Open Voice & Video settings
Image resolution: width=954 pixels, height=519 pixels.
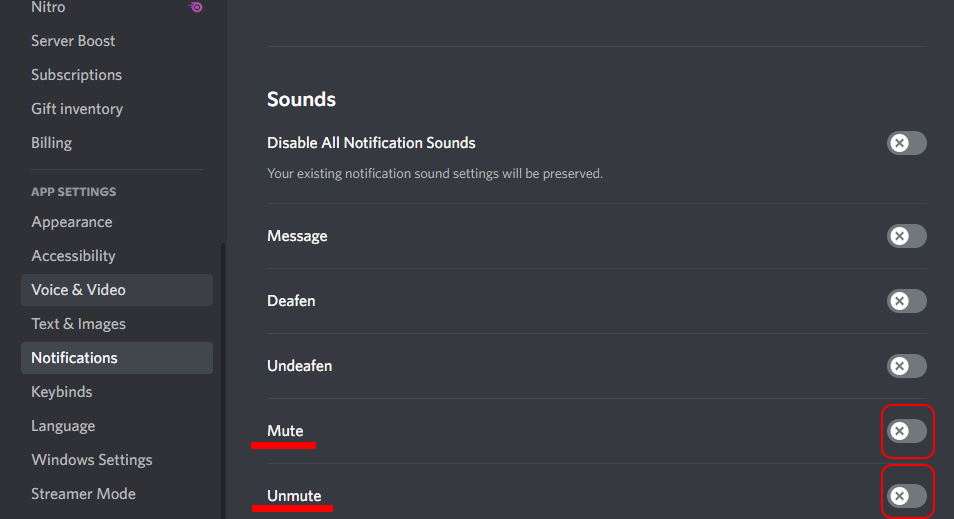[x=78, y=290]
